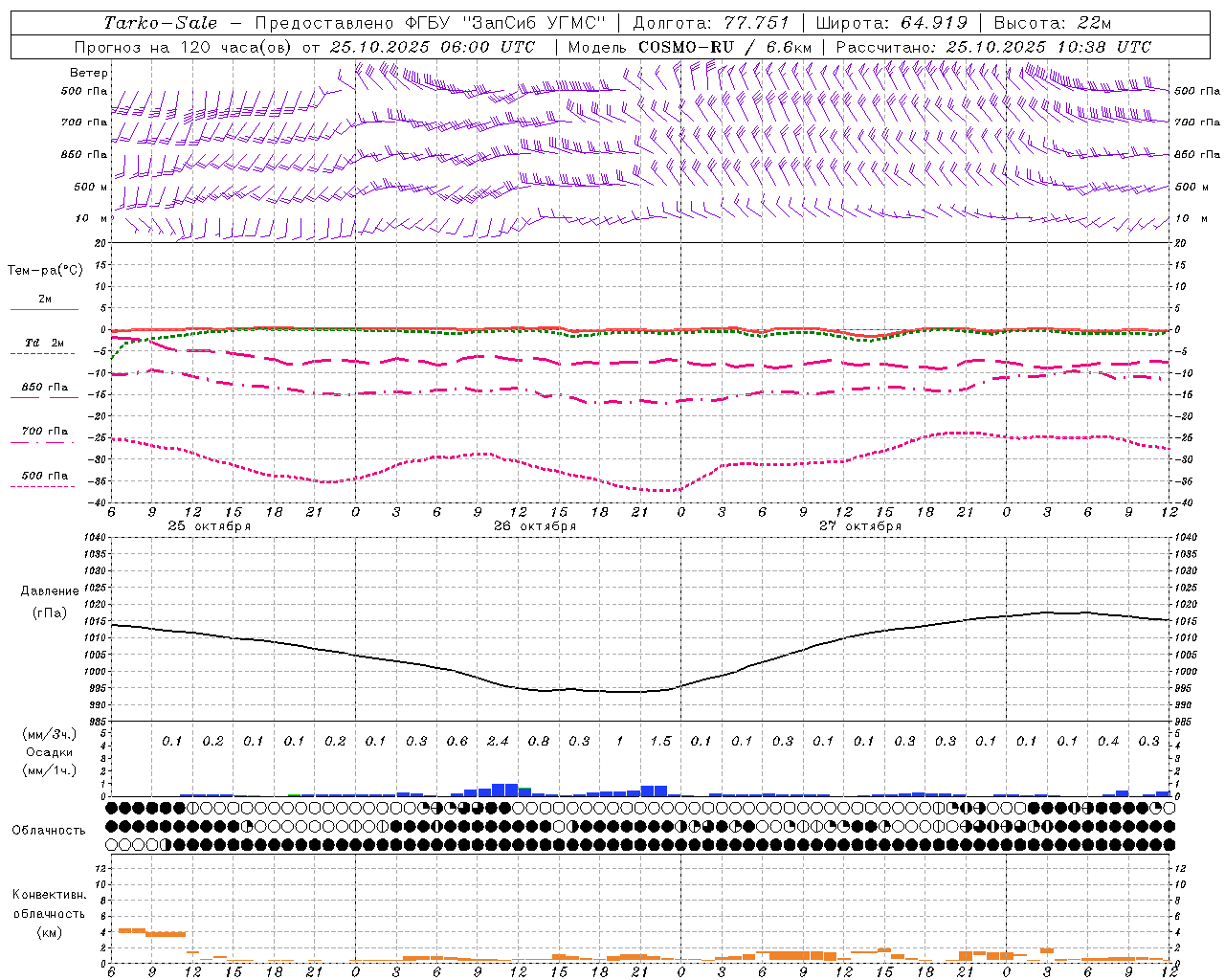Click the tallest blue precipitation bar below '2.4'

click(504, 790)
